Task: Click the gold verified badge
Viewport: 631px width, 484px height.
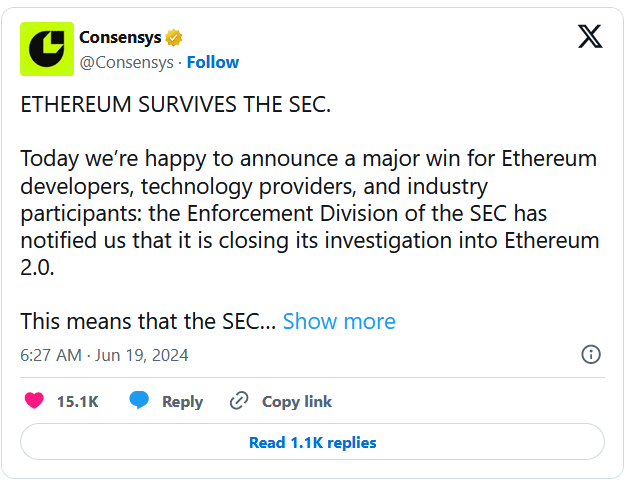Action: click(174, 38)
